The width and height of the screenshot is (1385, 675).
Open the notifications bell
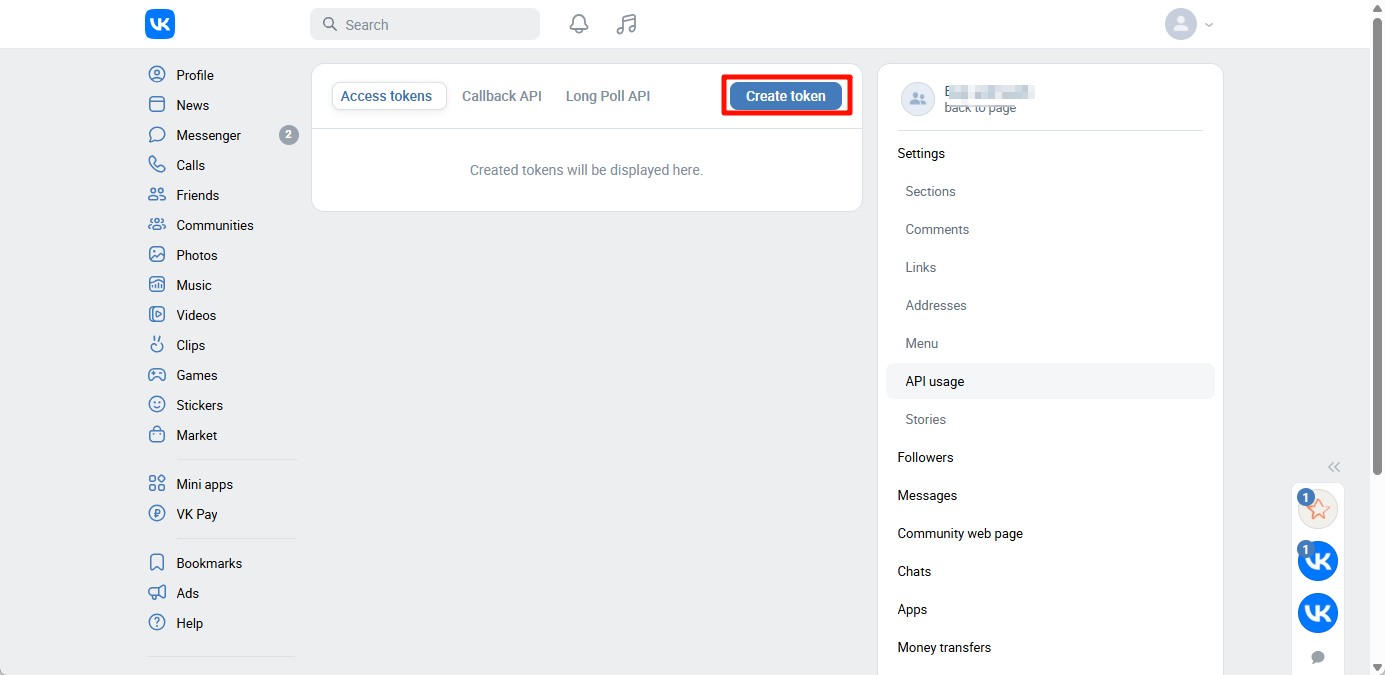click(x=579, y=24)
